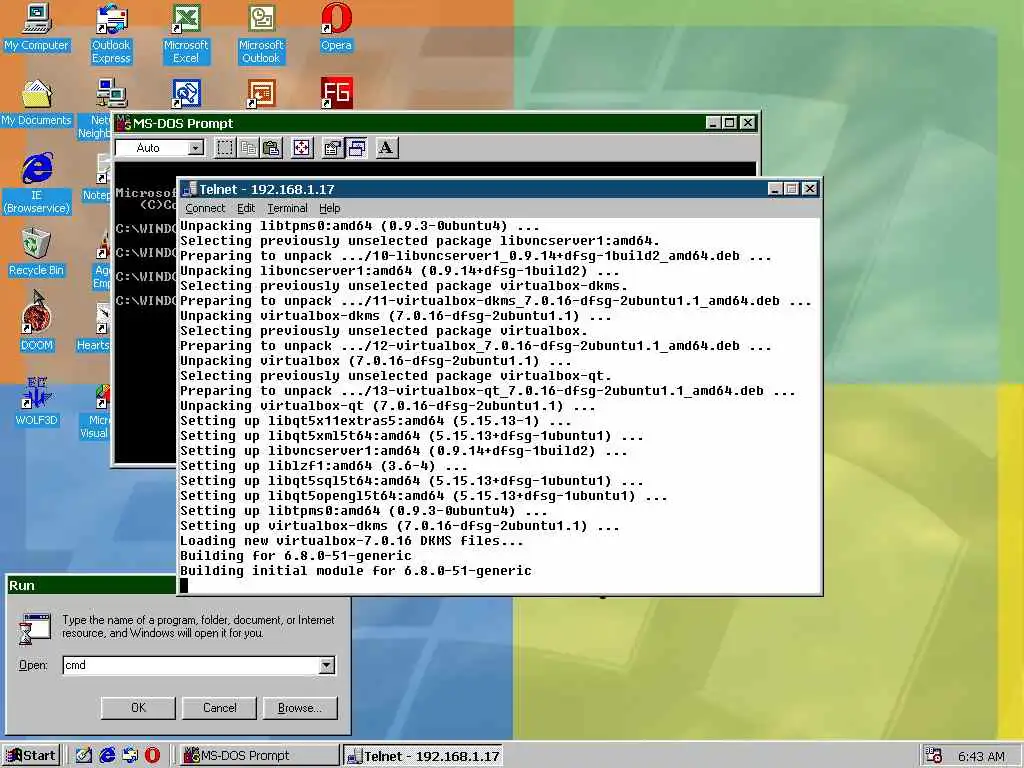Viewport: 1024px width, 768px height.
Task: Expand the Open combo box history arrow
Action: click(327, 665)
